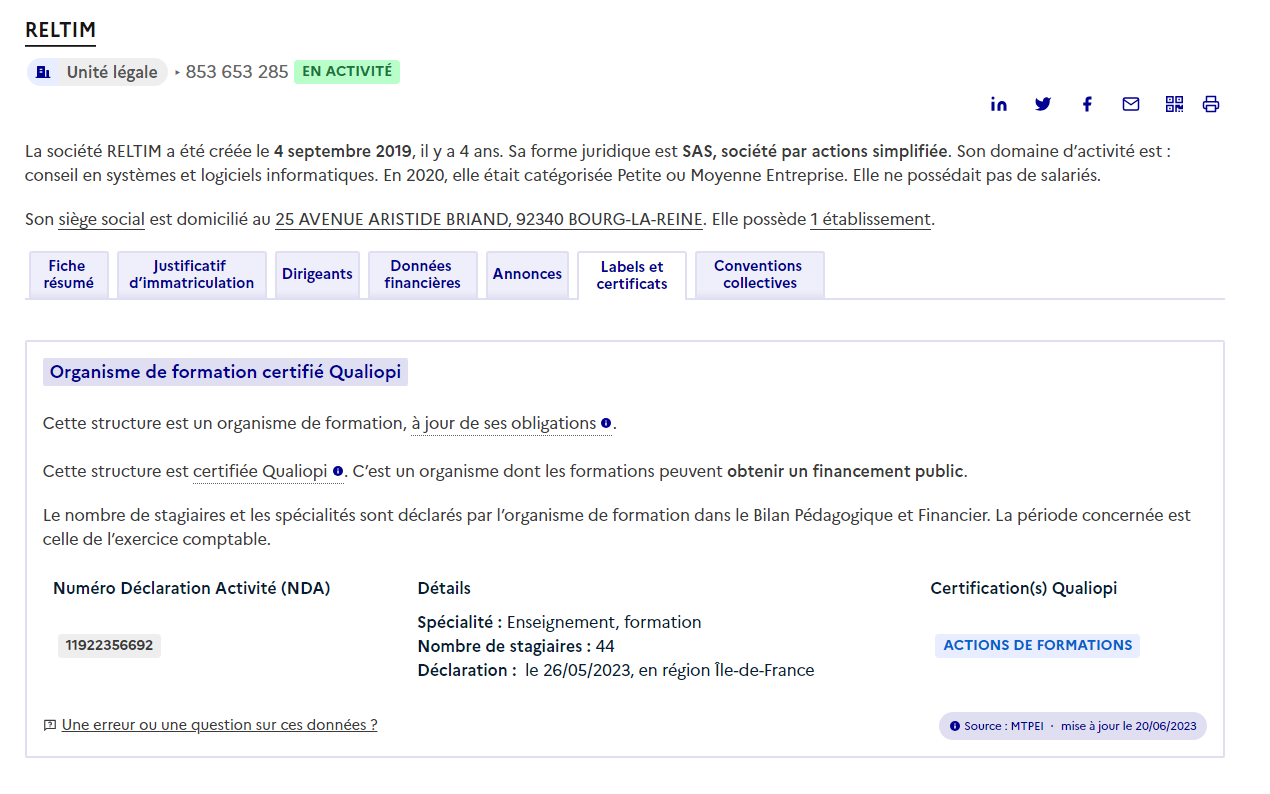This screenshot has height=794, width=1270.
Task: Open the '1 établissement' link
Action: (870, 220)
